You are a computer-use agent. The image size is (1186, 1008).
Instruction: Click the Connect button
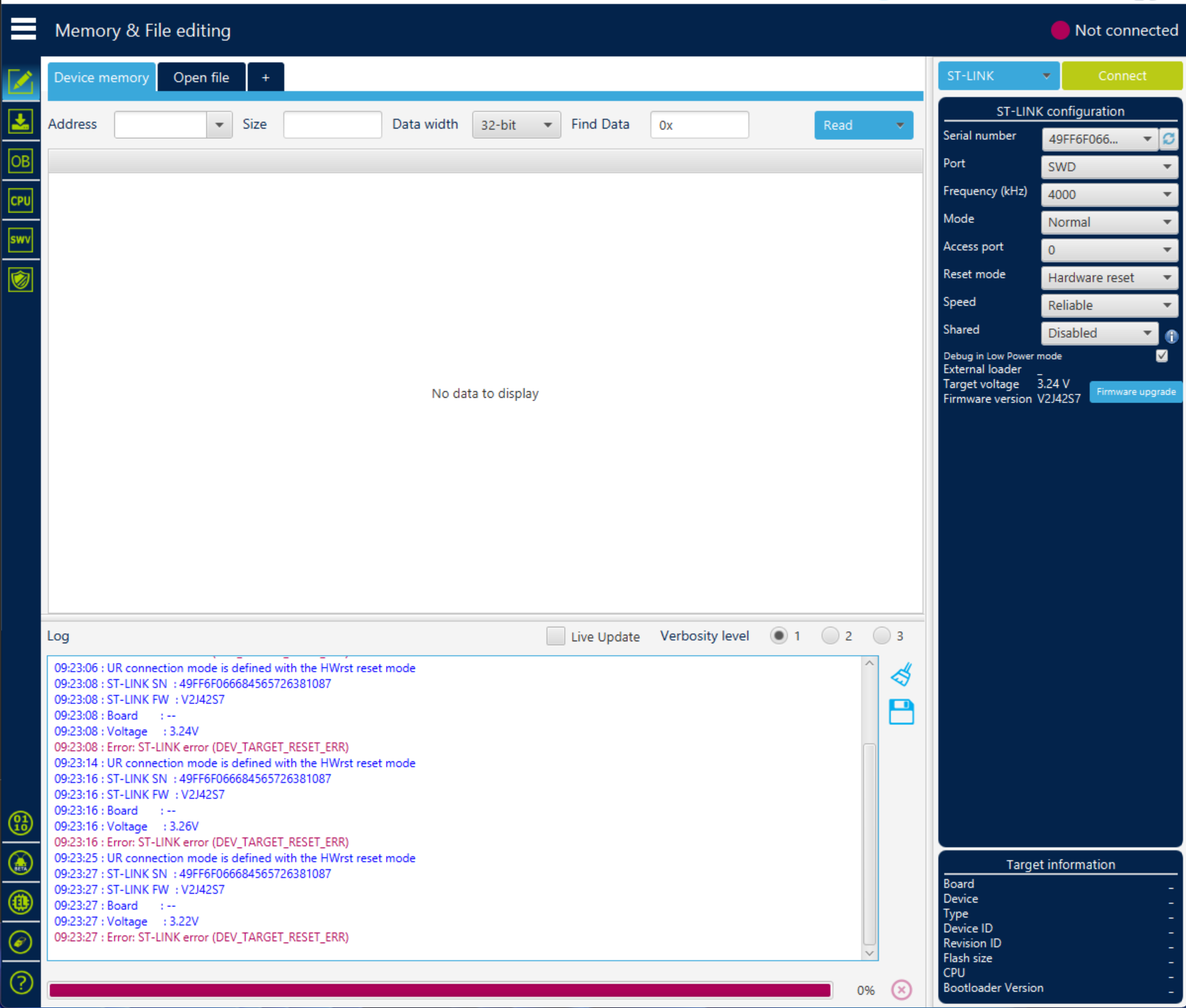tap(1121, 76)
